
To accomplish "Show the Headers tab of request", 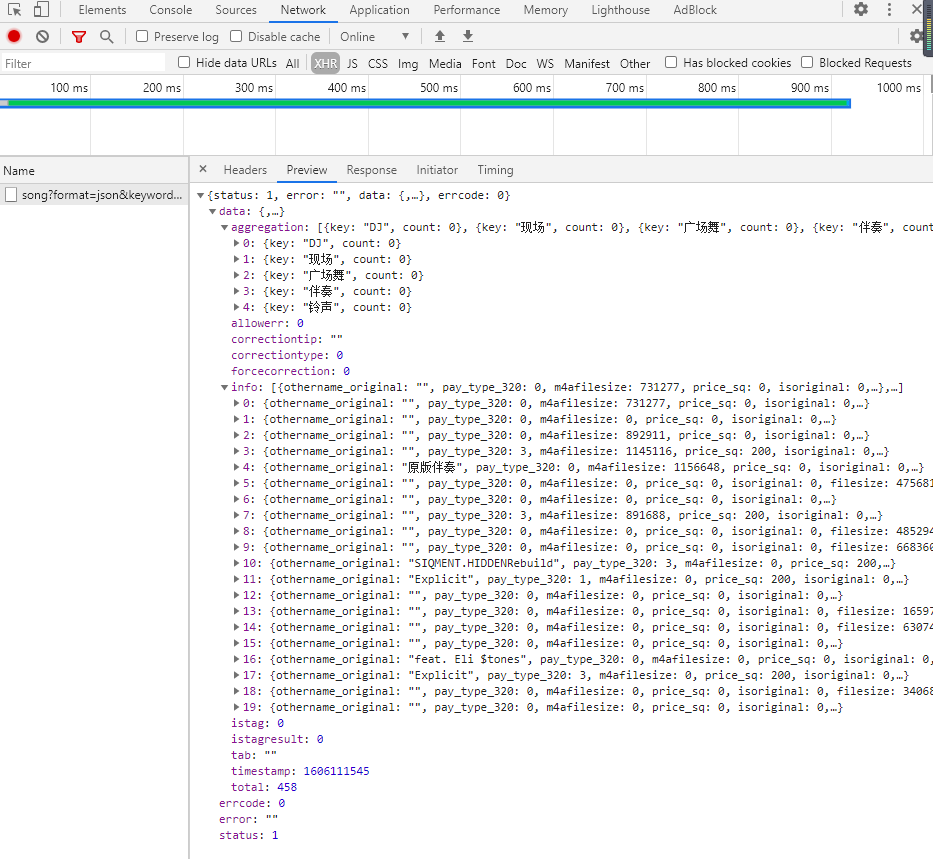I will click(245, 170).
